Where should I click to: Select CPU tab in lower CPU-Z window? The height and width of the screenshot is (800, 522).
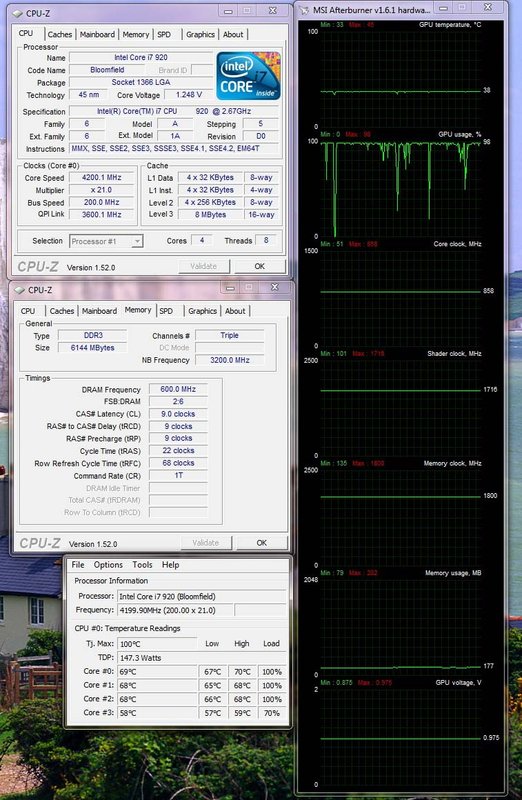(28, 311)
